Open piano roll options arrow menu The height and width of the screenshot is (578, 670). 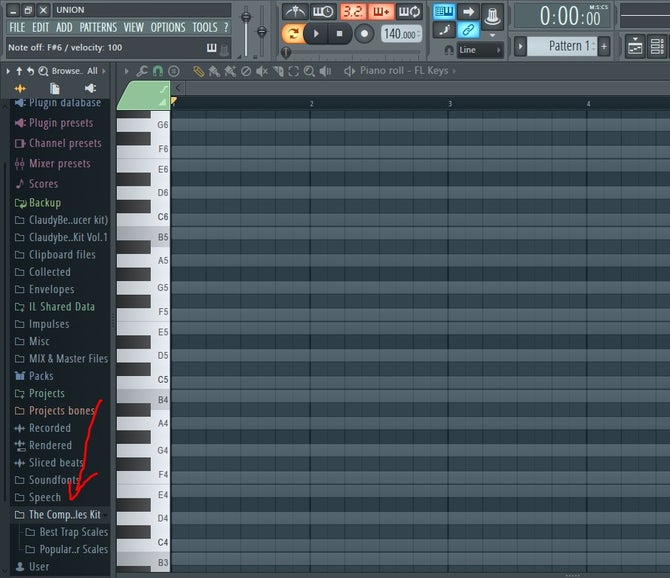pos(126,71)
